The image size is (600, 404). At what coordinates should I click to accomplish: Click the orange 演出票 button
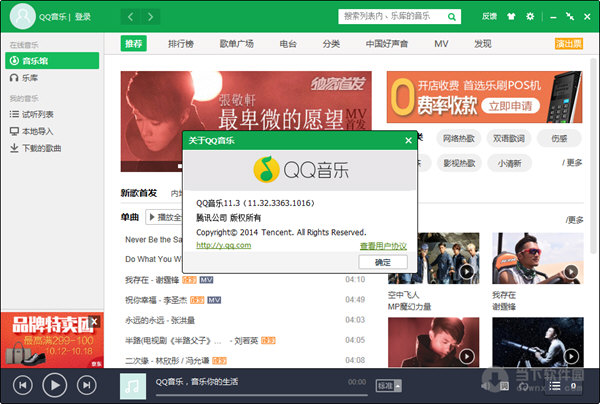[x=569, y=44]
